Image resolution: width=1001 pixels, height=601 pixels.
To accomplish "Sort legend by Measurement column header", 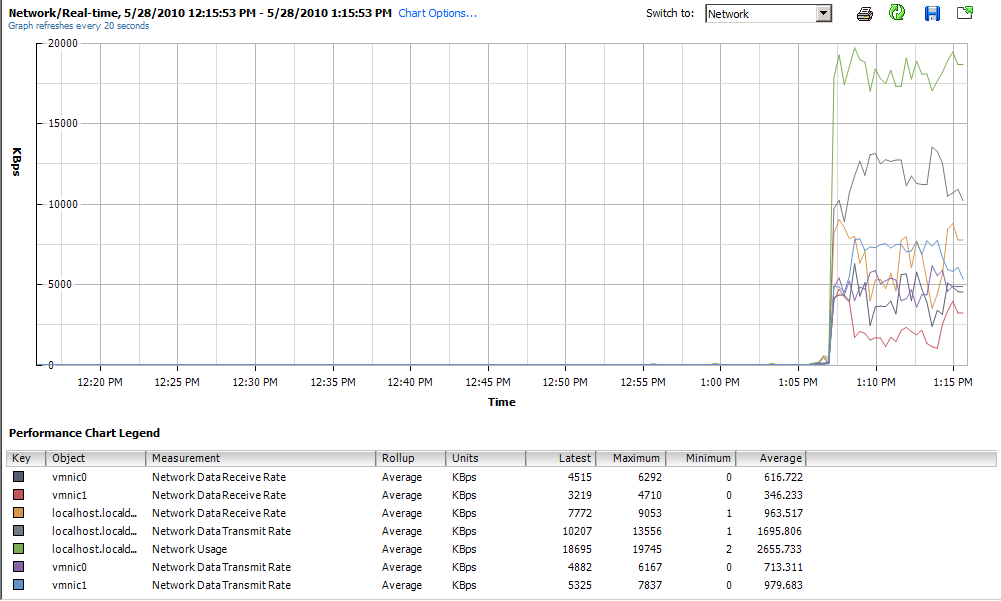I will coord(260,459).
